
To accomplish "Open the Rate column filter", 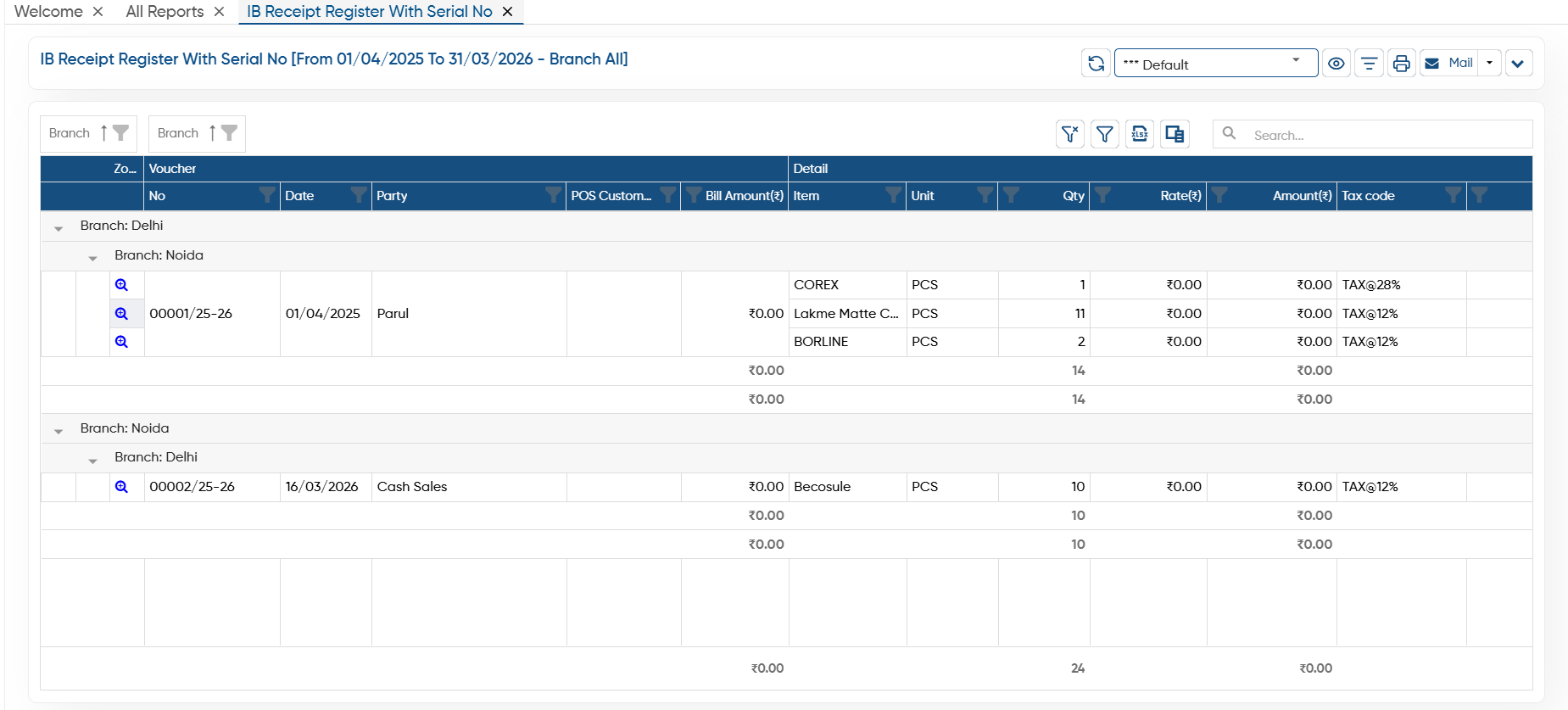I will coord(1102,196).
